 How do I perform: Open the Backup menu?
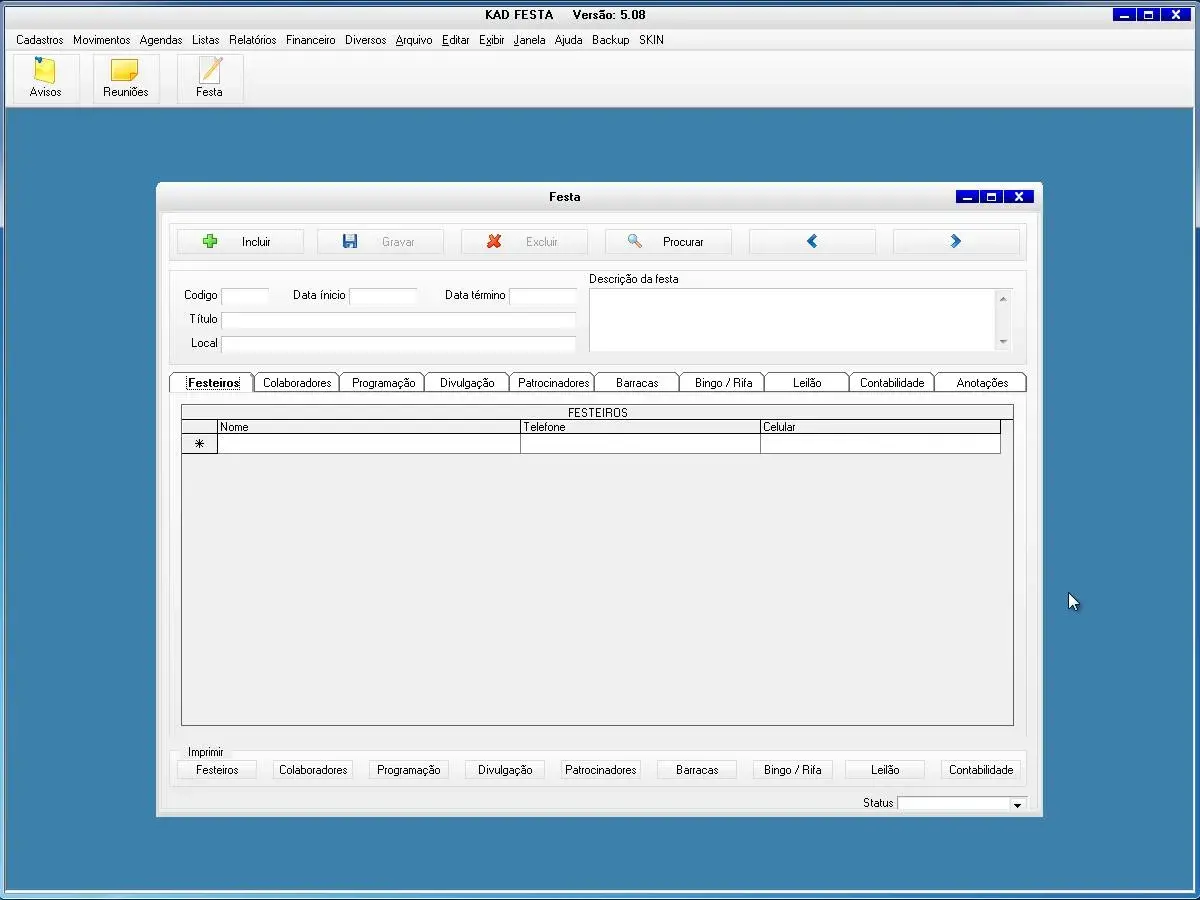pos(611,40)
